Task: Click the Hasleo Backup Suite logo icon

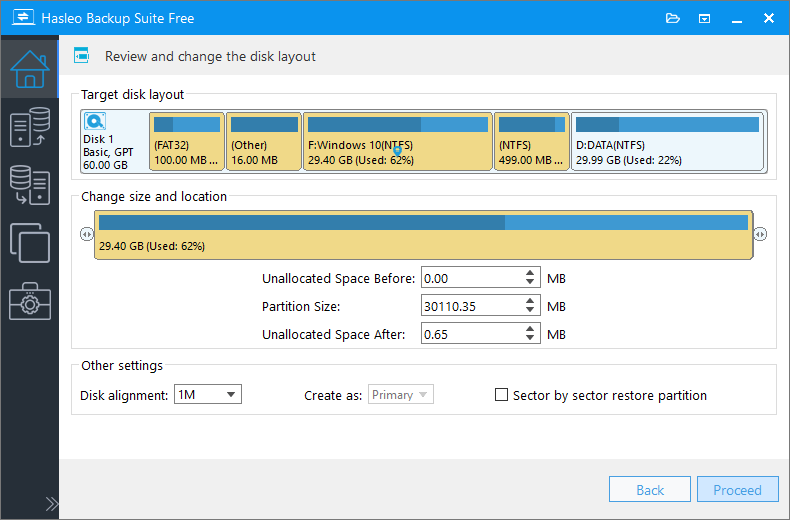Action: click(x=23, y=18)
